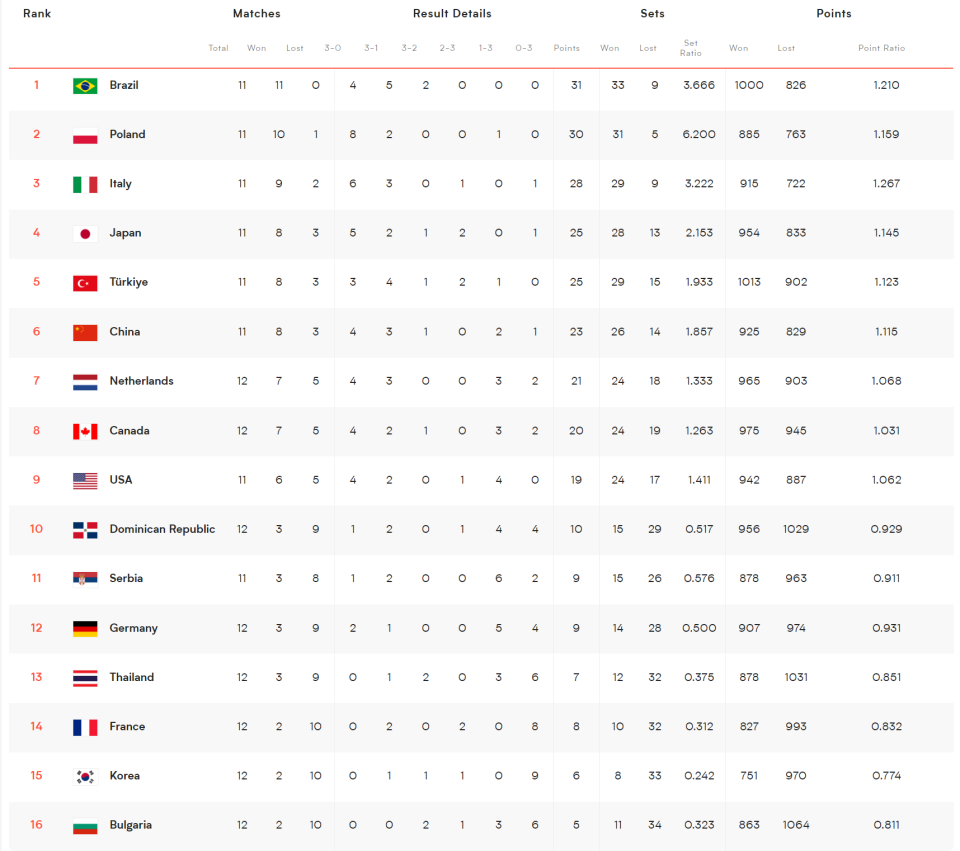Click the Türkiye flag icon
960x851 pixels.
pos(85,283)
